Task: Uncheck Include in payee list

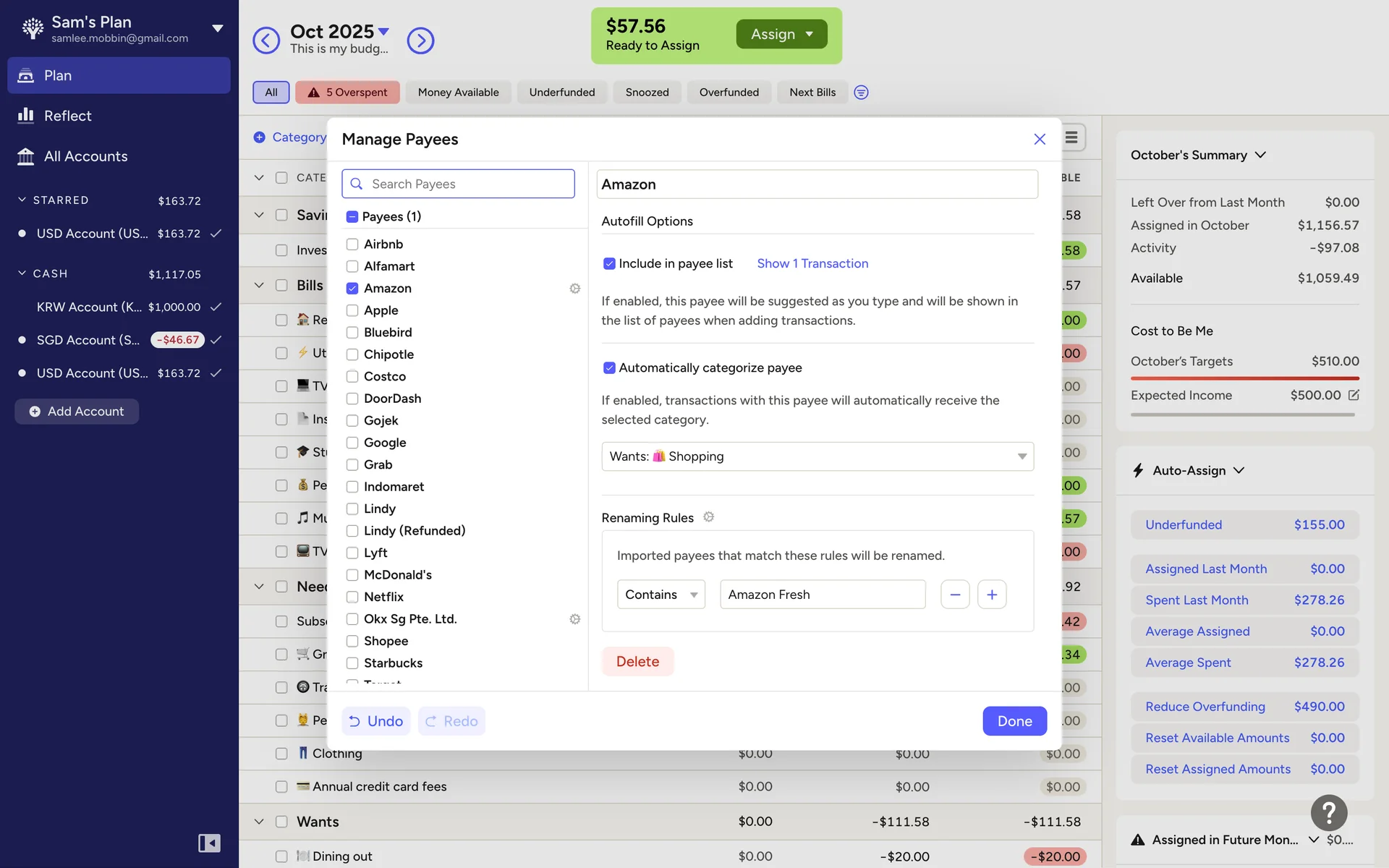Action: coord(609,264)
